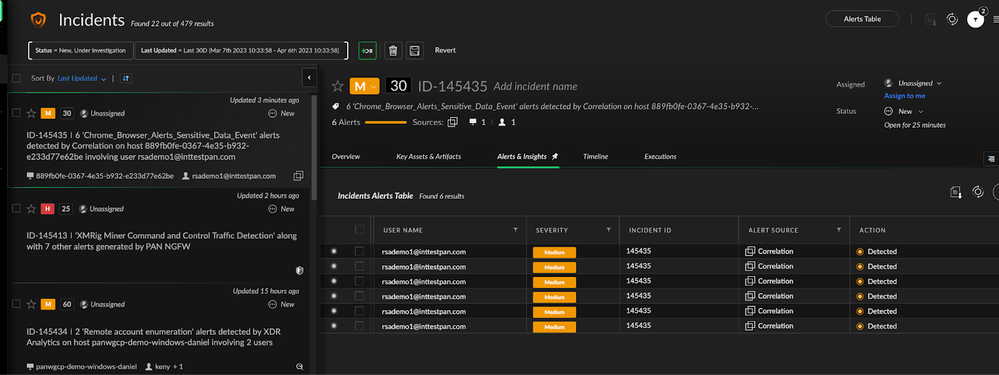Switch to the Timeline tab
This screenshot has width=999, height=375.
coord(596,157)
